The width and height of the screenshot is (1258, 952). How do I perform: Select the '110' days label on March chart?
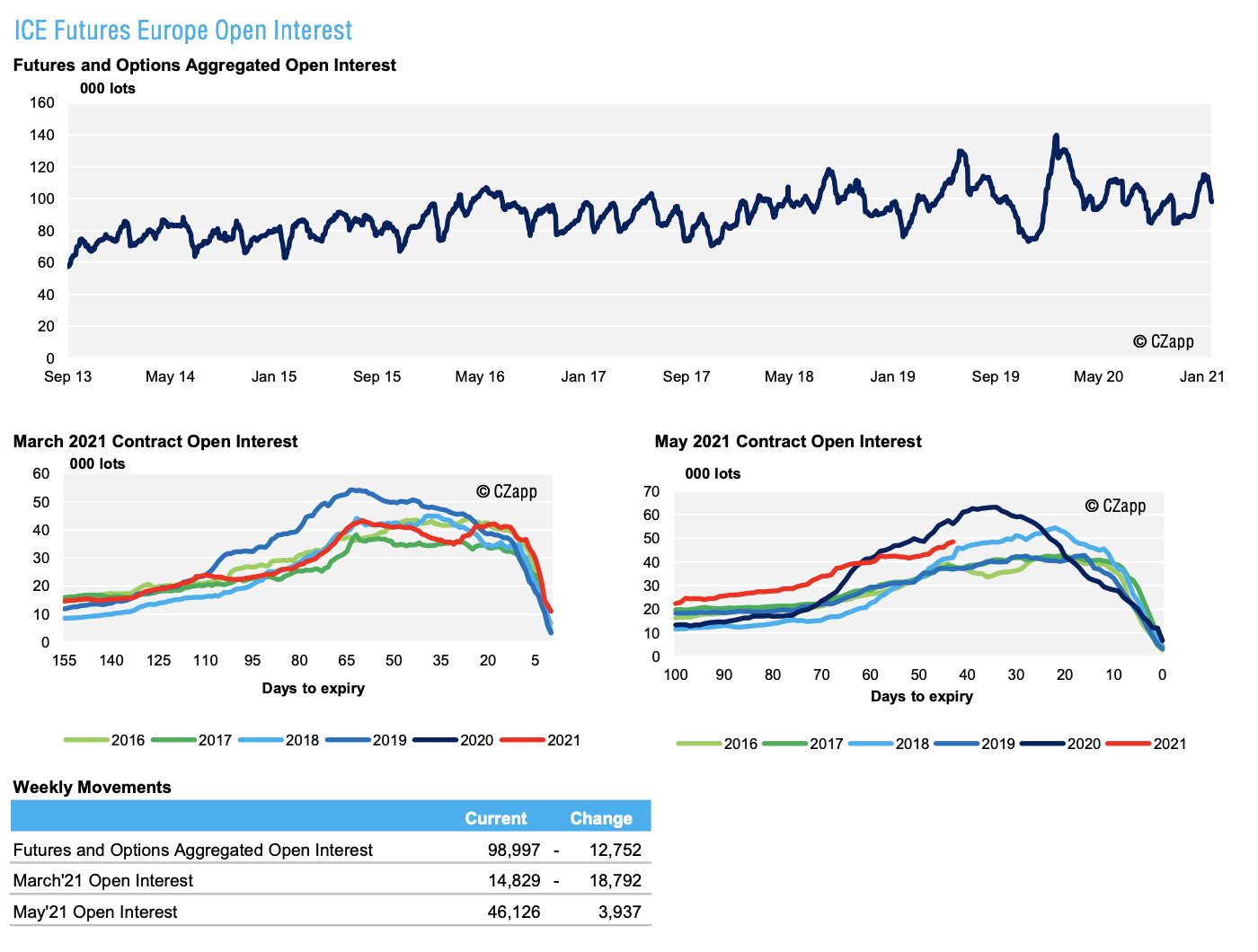point(206,660)
